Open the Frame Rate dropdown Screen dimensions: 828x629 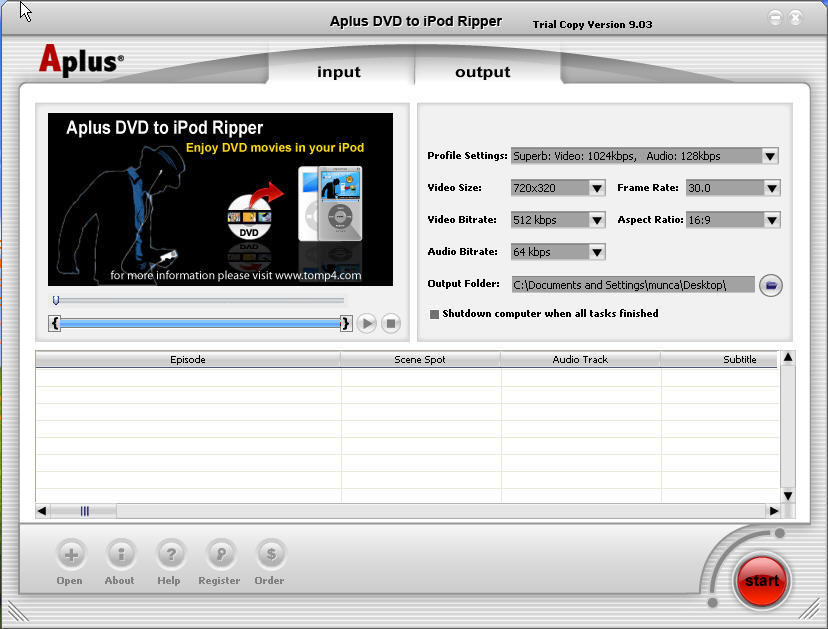point(771,188)
